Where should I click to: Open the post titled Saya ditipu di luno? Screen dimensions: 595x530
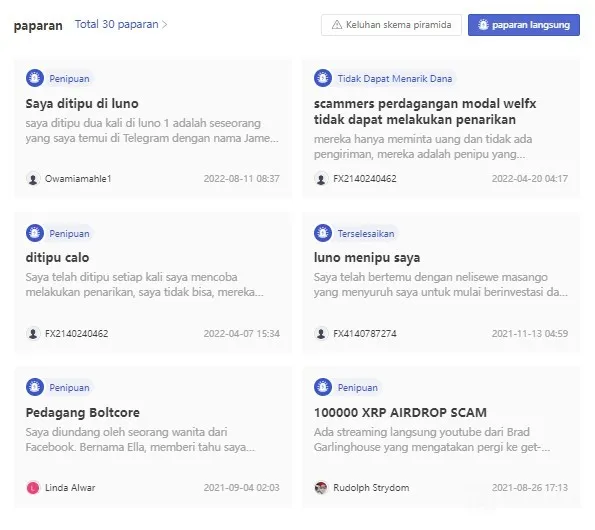pyautogui.click(x=82, y=104)
